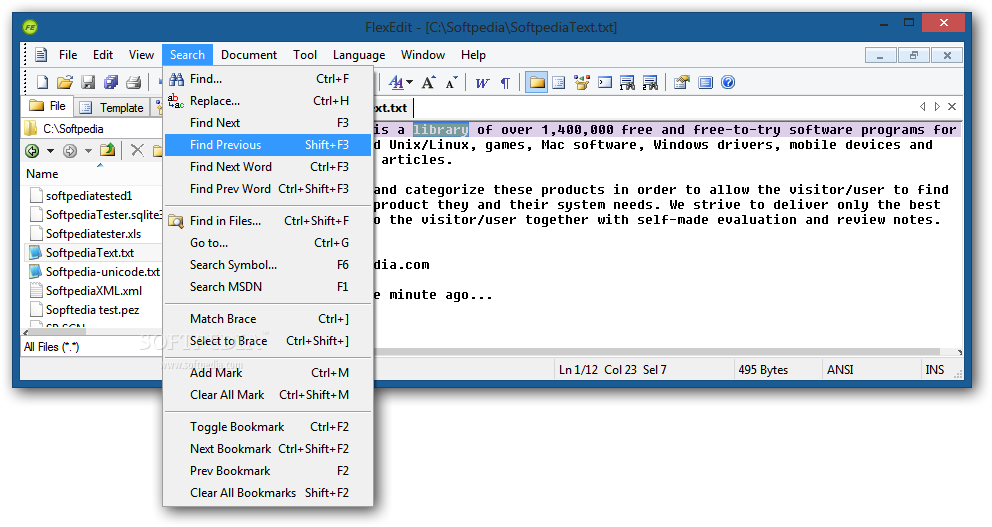Image resolution: width=992 pixels, height=527 pixels.
Task: Click the save all icon
Action: [111, 82]
